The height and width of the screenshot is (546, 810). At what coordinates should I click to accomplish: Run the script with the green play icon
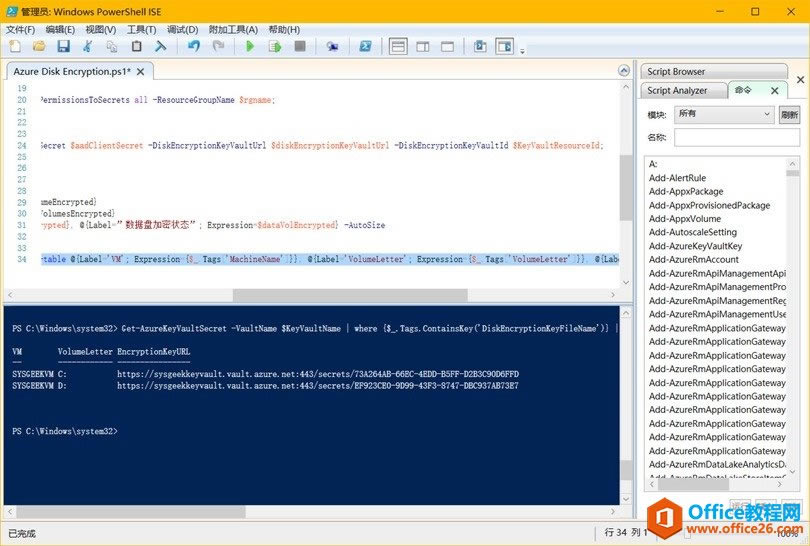pos(250,46)
